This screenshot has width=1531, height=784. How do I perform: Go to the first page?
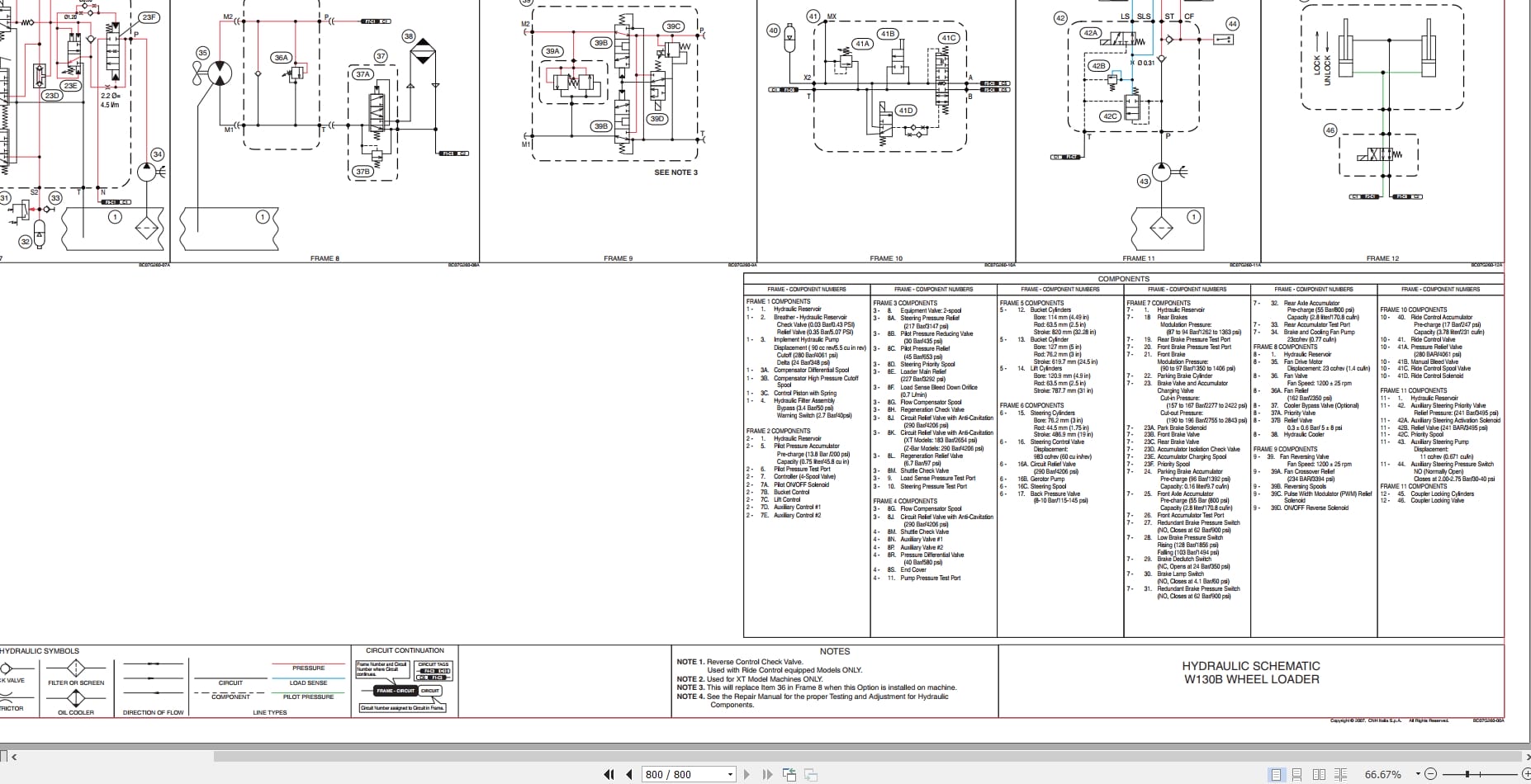[x=609, y=774]
